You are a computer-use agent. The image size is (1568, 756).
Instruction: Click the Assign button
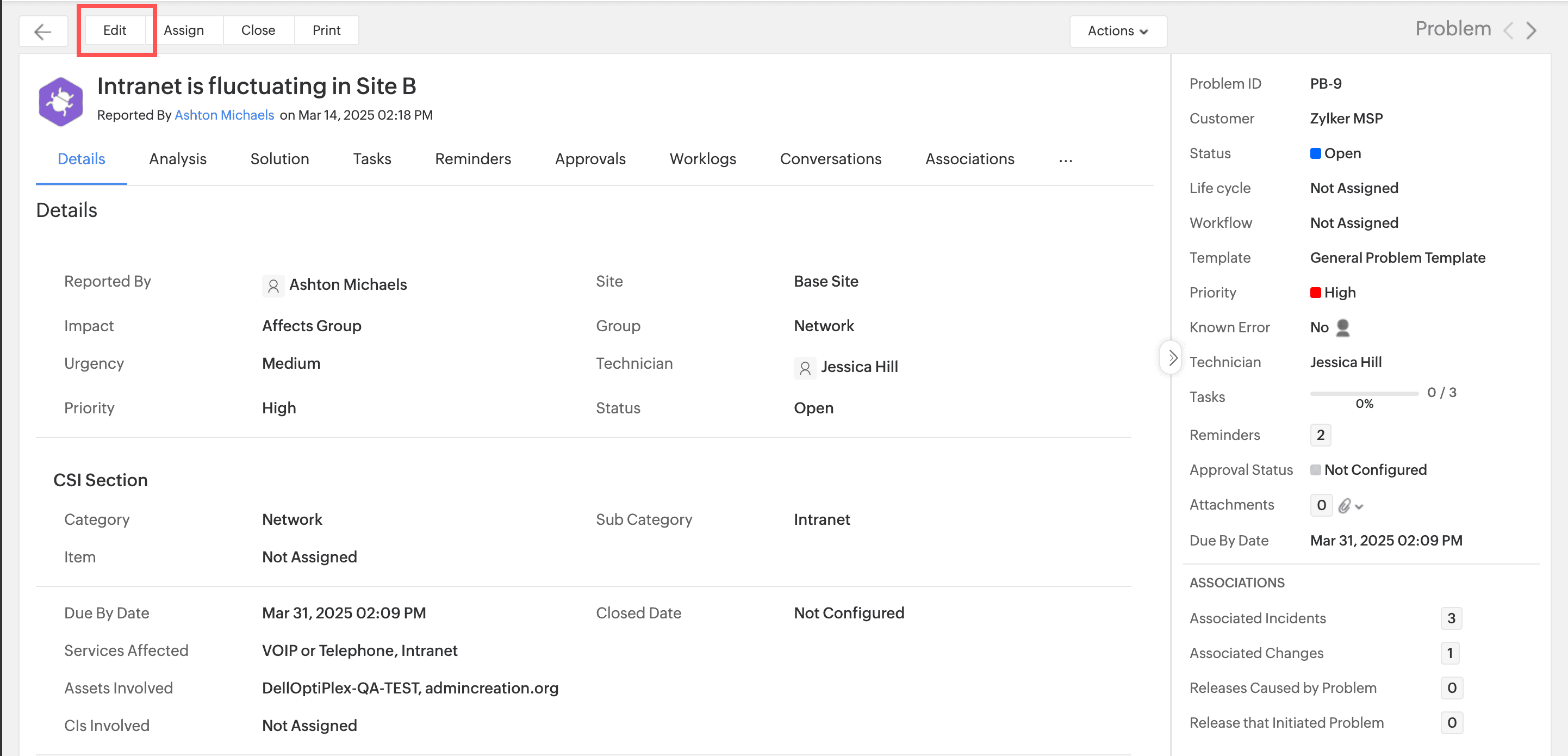click(x=183, y=30)
